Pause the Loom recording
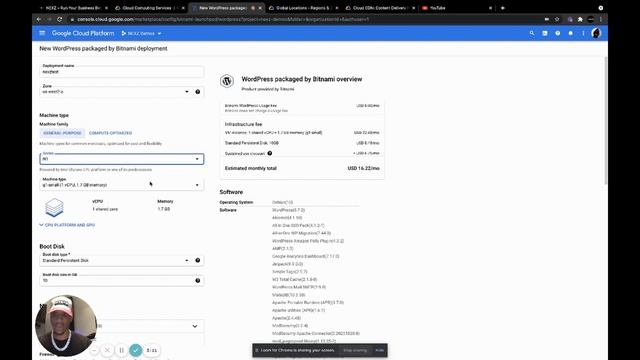 121,350
